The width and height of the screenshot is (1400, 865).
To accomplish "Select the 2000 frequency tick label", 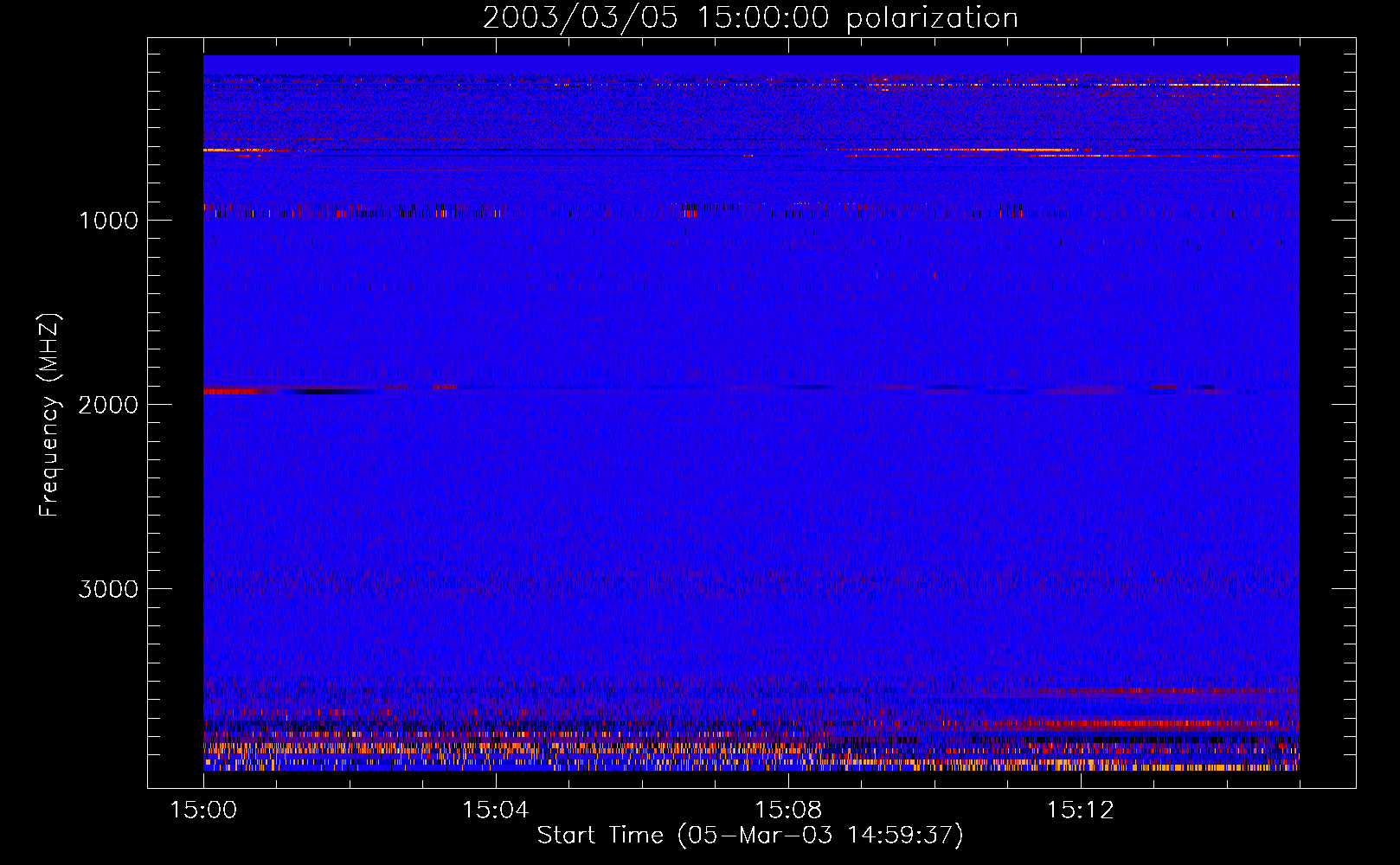I will 108,405.
